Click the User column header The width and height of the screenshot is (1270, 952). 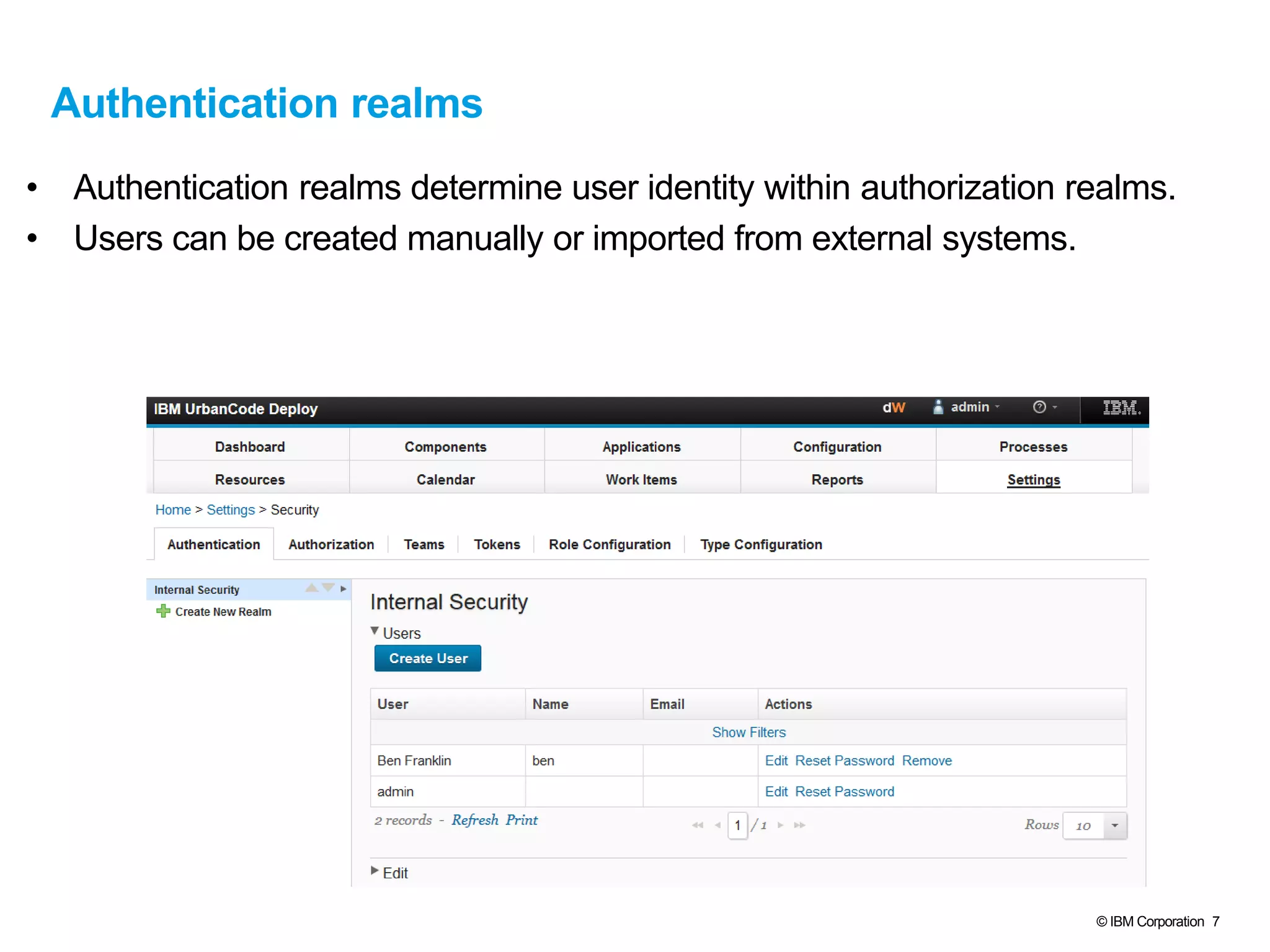click(448, 704)
